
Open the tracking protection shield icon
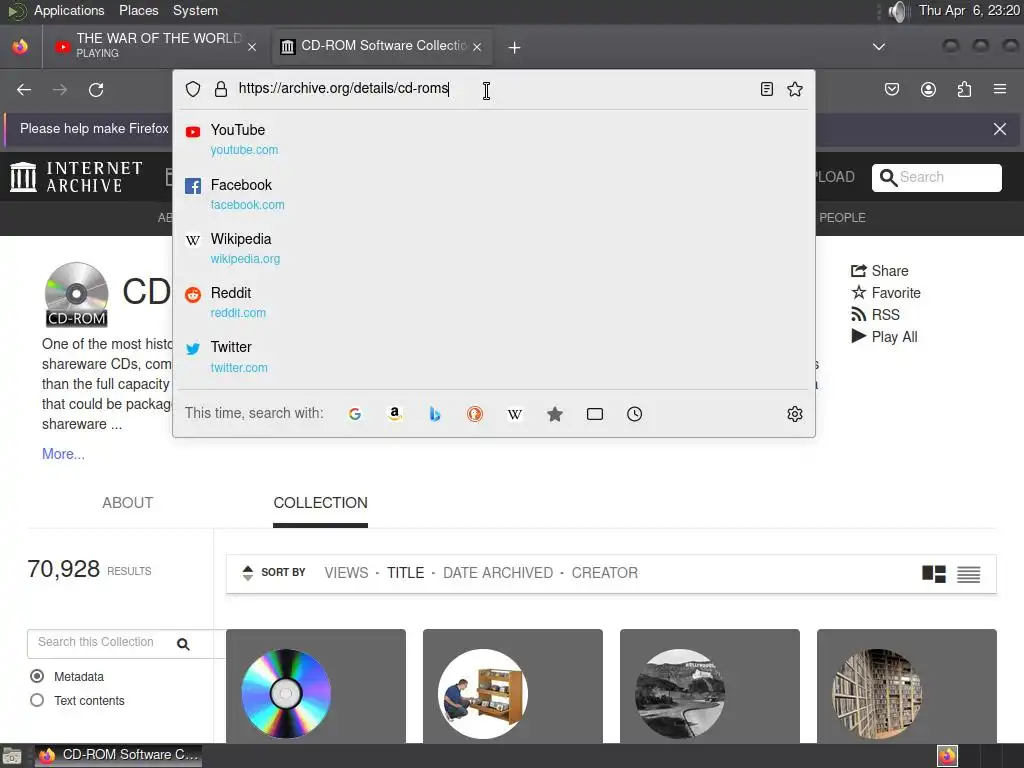point(193,89)
